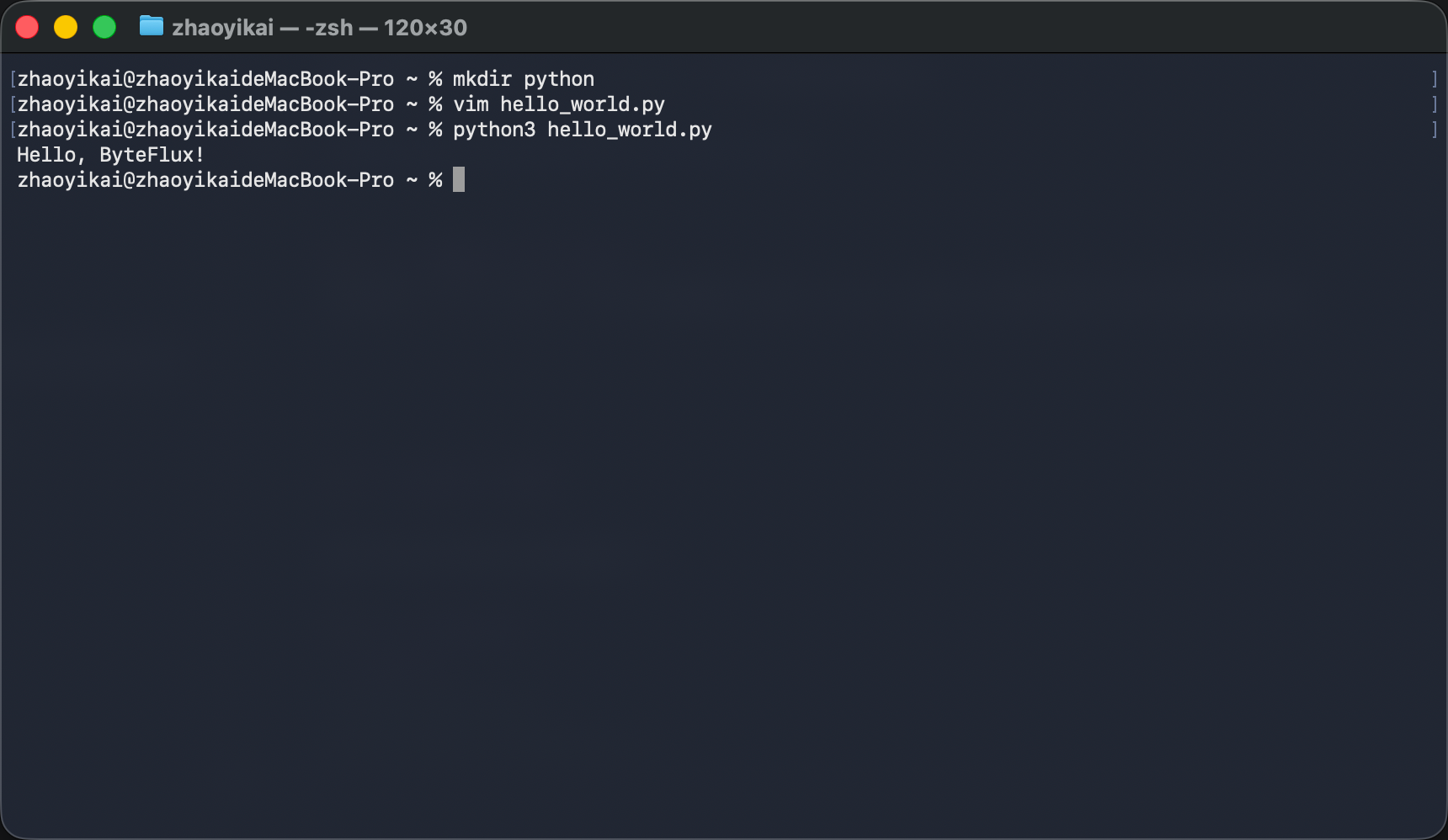Screen dimensions: 1448x840
Task: Click "hello_world.py" in the vim command line
Action: [x=583, y=104]
